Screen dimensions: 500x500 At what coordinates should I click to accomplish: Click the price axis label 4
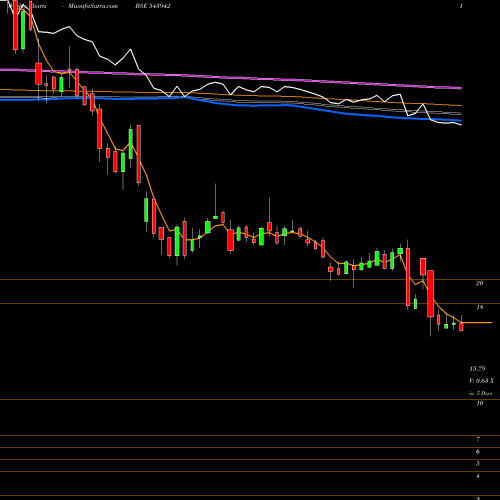[x=478, y=476]
